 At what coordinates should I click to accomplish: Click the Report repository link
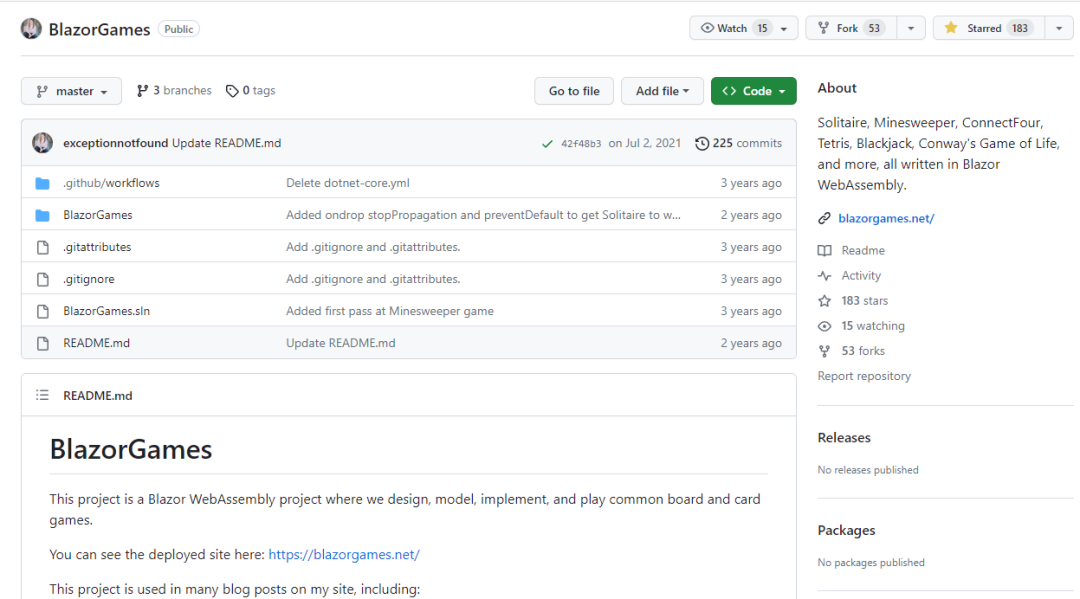864,376
